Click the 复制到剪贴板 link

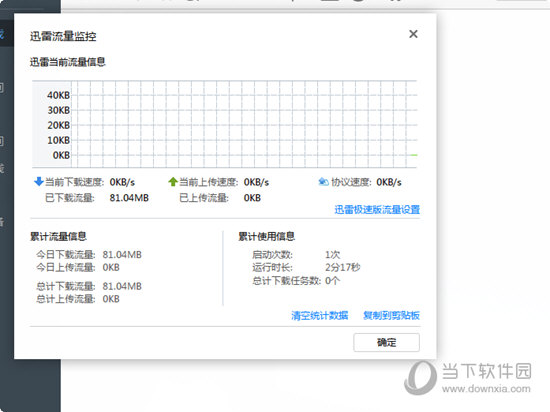[391, 316]
